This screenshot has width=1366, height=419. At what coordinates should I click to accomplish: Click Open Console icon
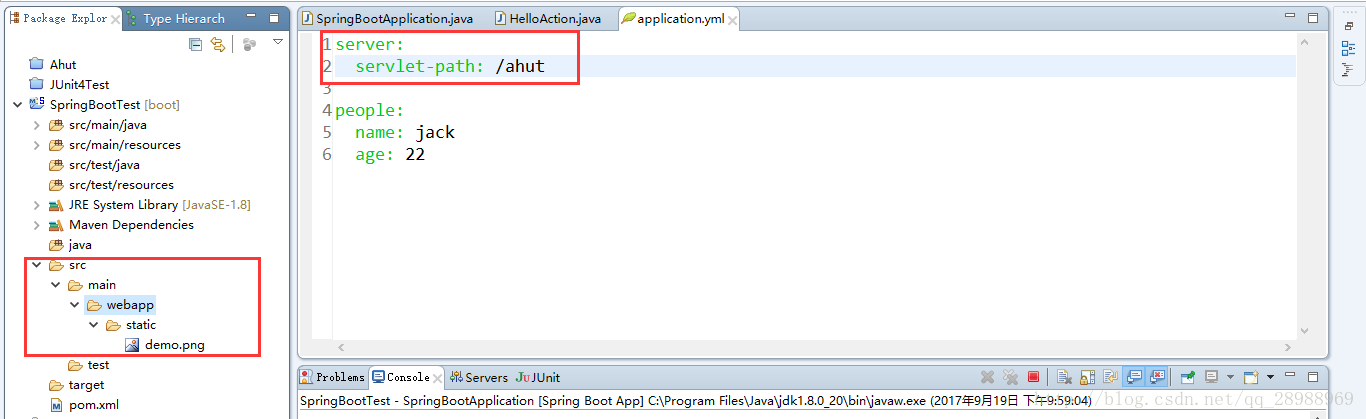pyautogui.click(x=1251, y=377)
